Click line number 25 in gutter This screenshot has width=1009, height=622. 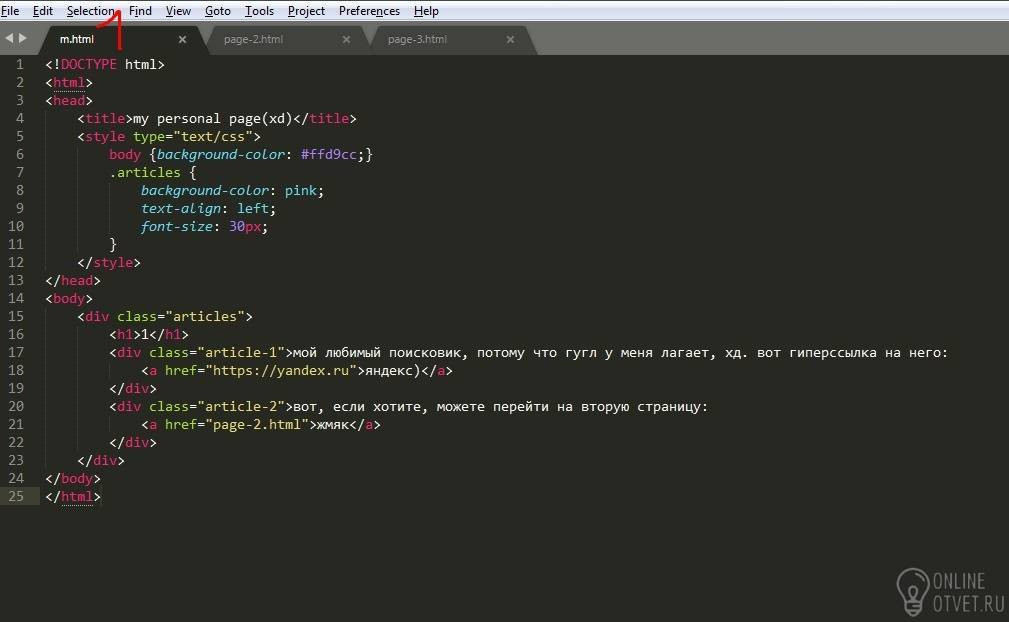point(16,497)
